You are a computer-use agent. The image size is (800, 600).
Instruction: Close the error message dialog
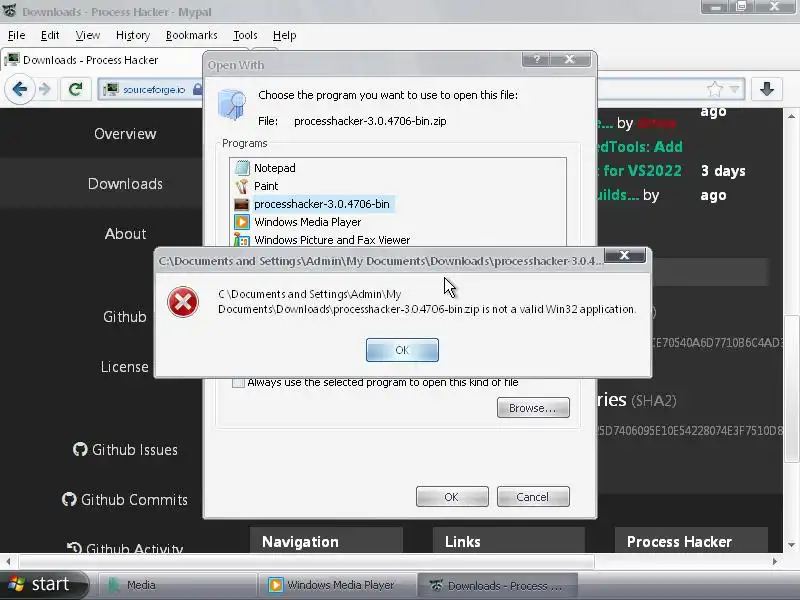(624, 255)
